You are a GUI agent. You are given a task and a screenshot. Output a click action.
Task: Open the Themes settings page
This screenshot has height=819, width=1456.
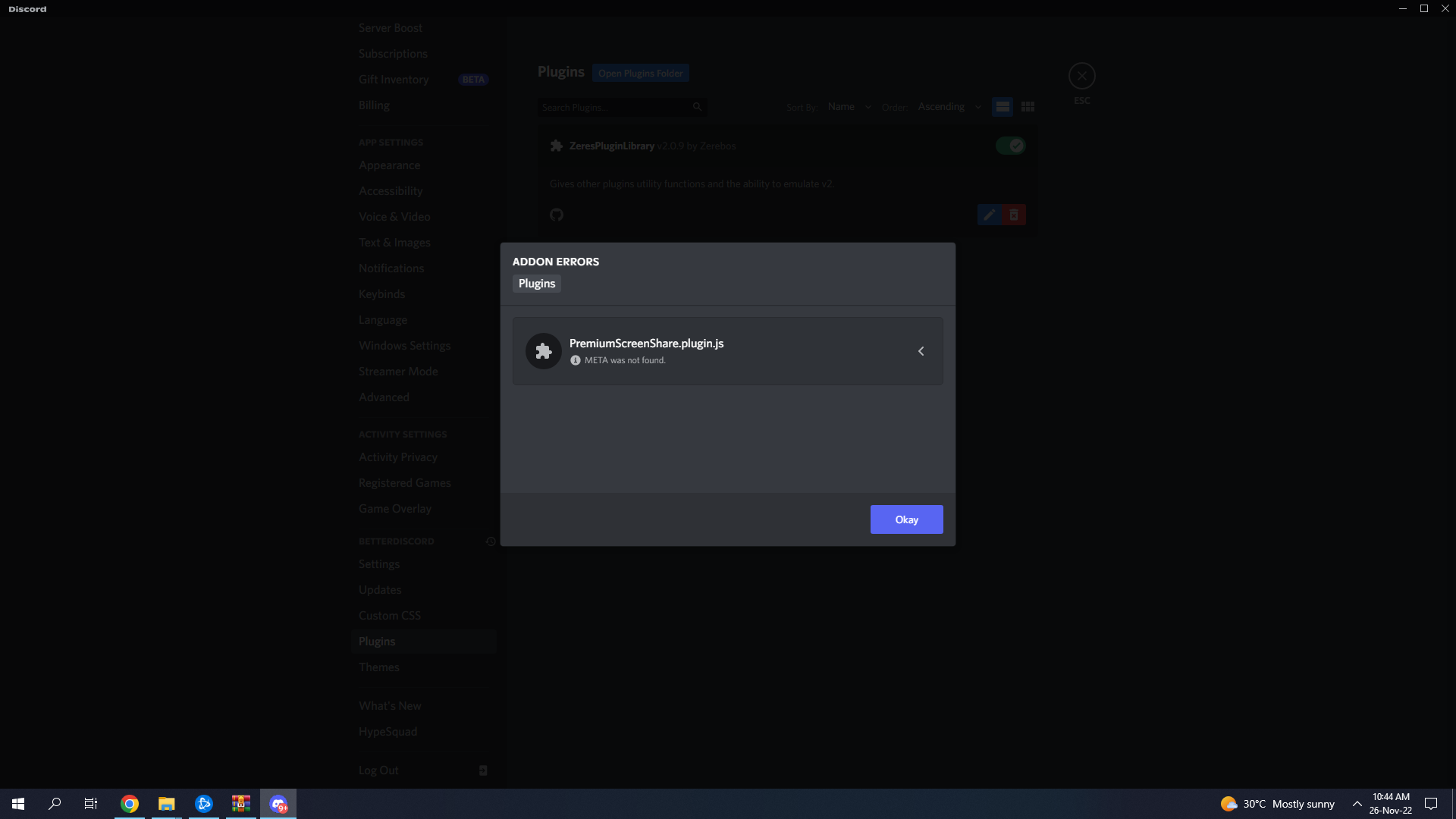click(x=379, y=667)
